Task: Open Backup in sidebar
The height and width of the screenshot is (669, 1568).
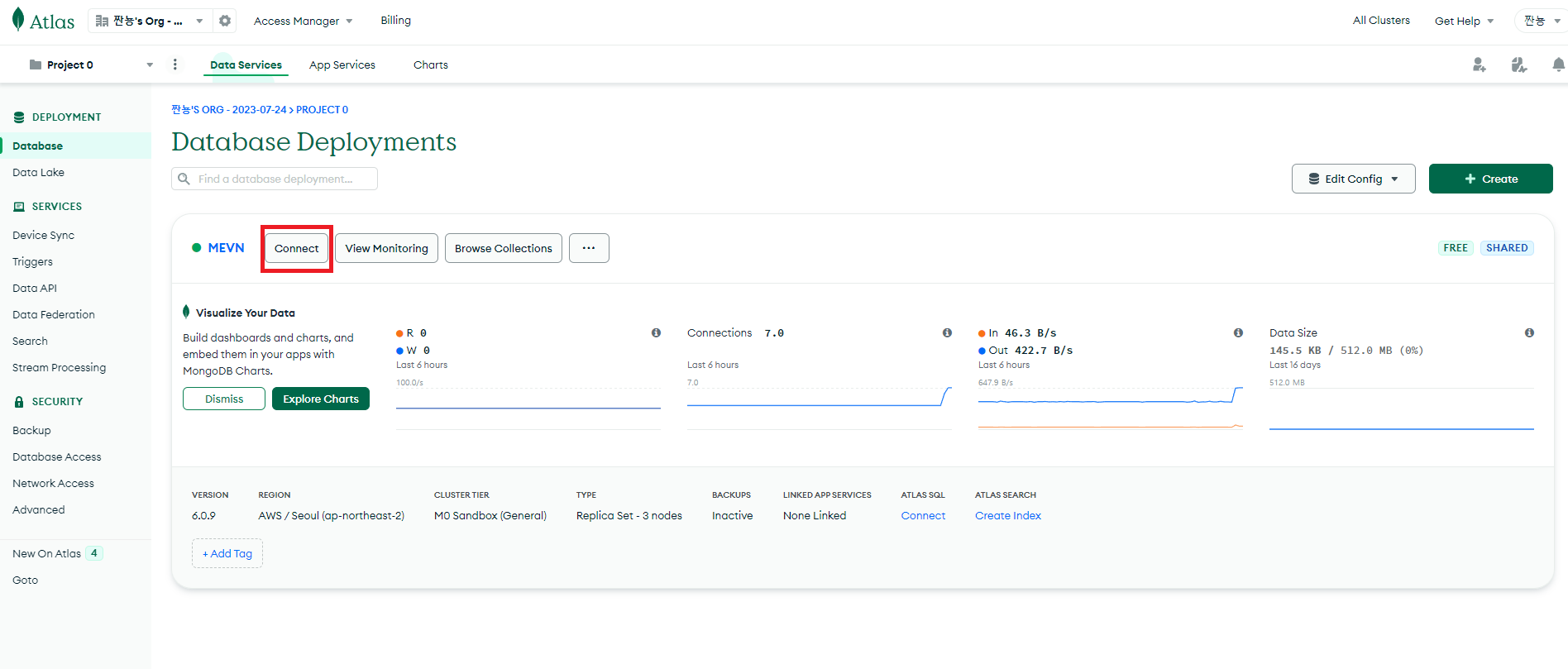Action: click(31, 430)
